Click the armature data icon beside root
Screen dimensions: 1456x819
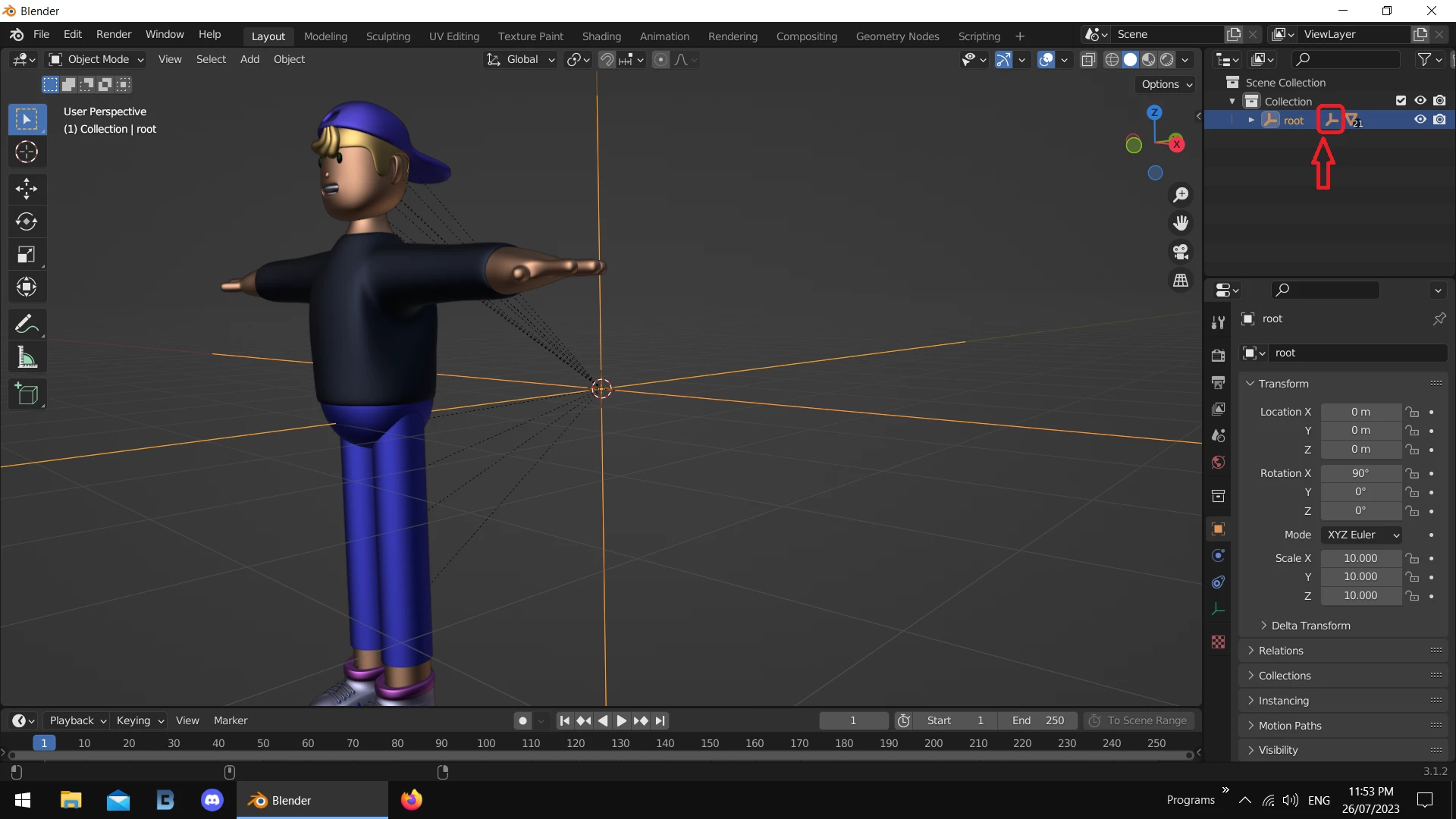[x=1331, y=120]
